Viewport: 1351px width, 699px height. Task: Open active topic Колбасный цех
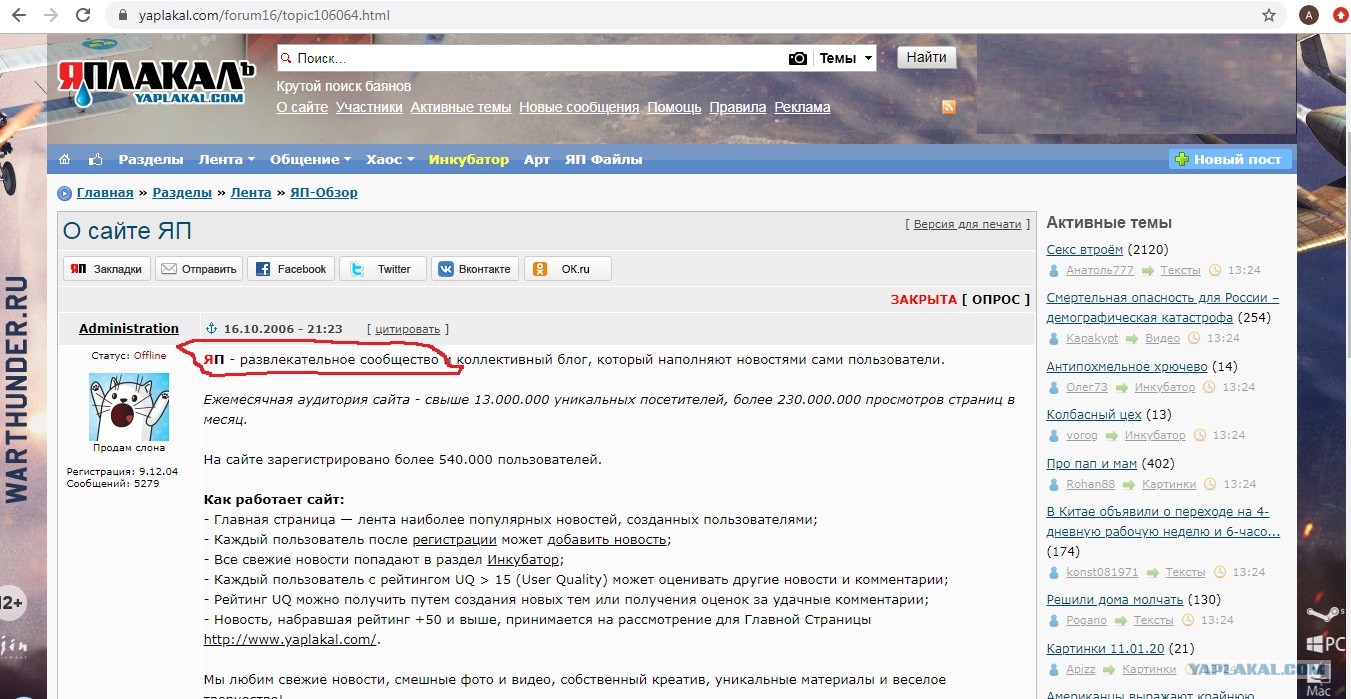tap(1094, 414)
